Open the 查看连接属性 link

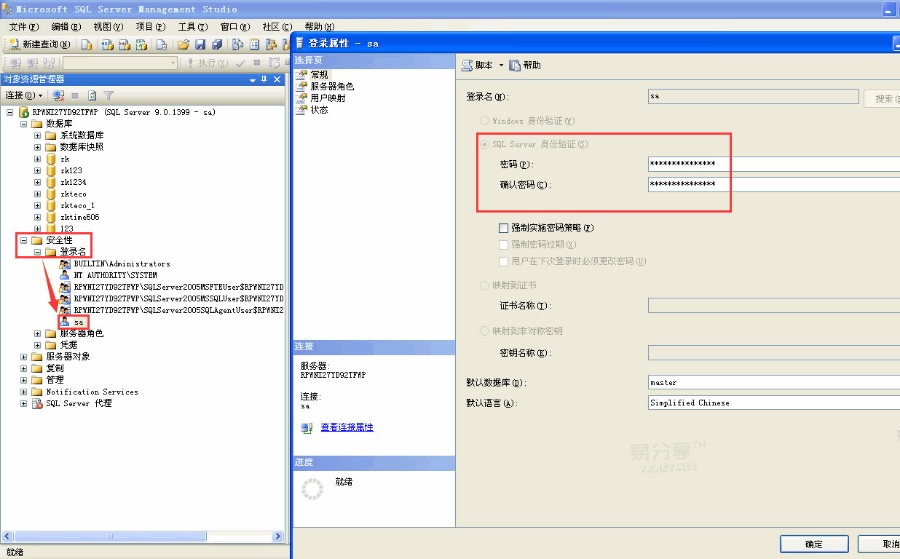[347, 427]
